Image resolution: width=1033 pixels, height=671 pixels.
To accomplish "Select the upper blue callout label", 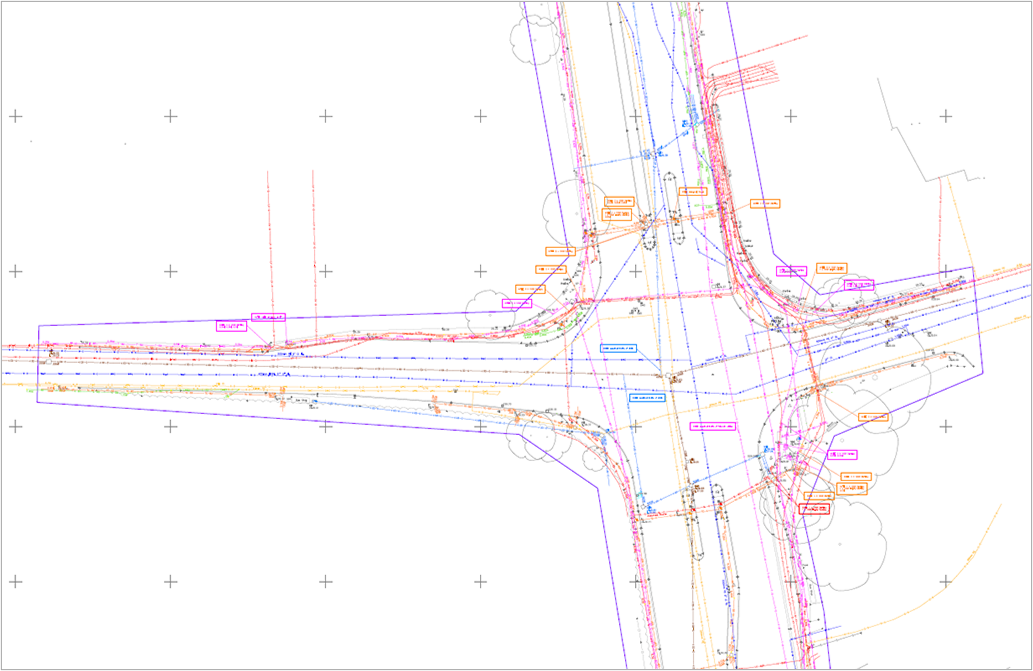I will click(618, 348).
